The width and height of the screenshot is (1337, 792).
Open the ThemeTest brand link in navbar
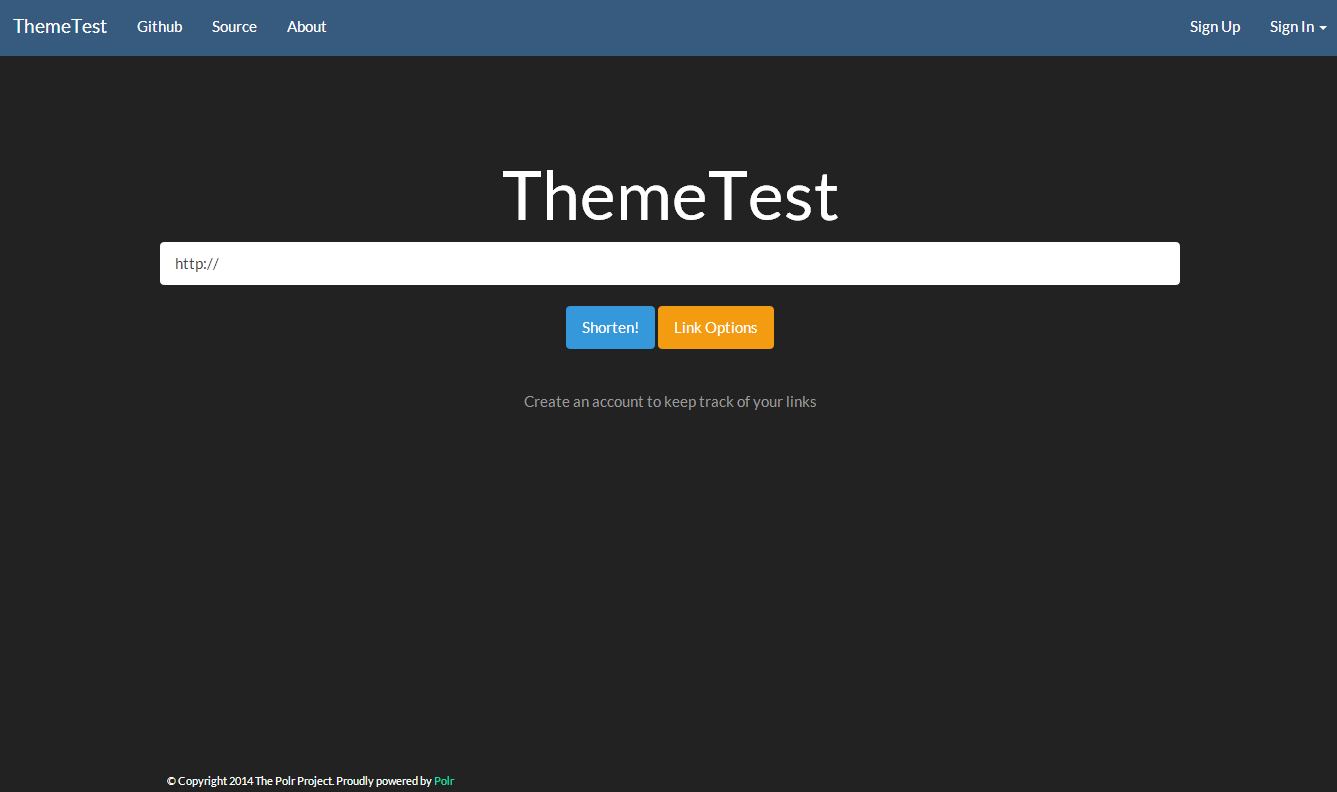coord(60,27)
